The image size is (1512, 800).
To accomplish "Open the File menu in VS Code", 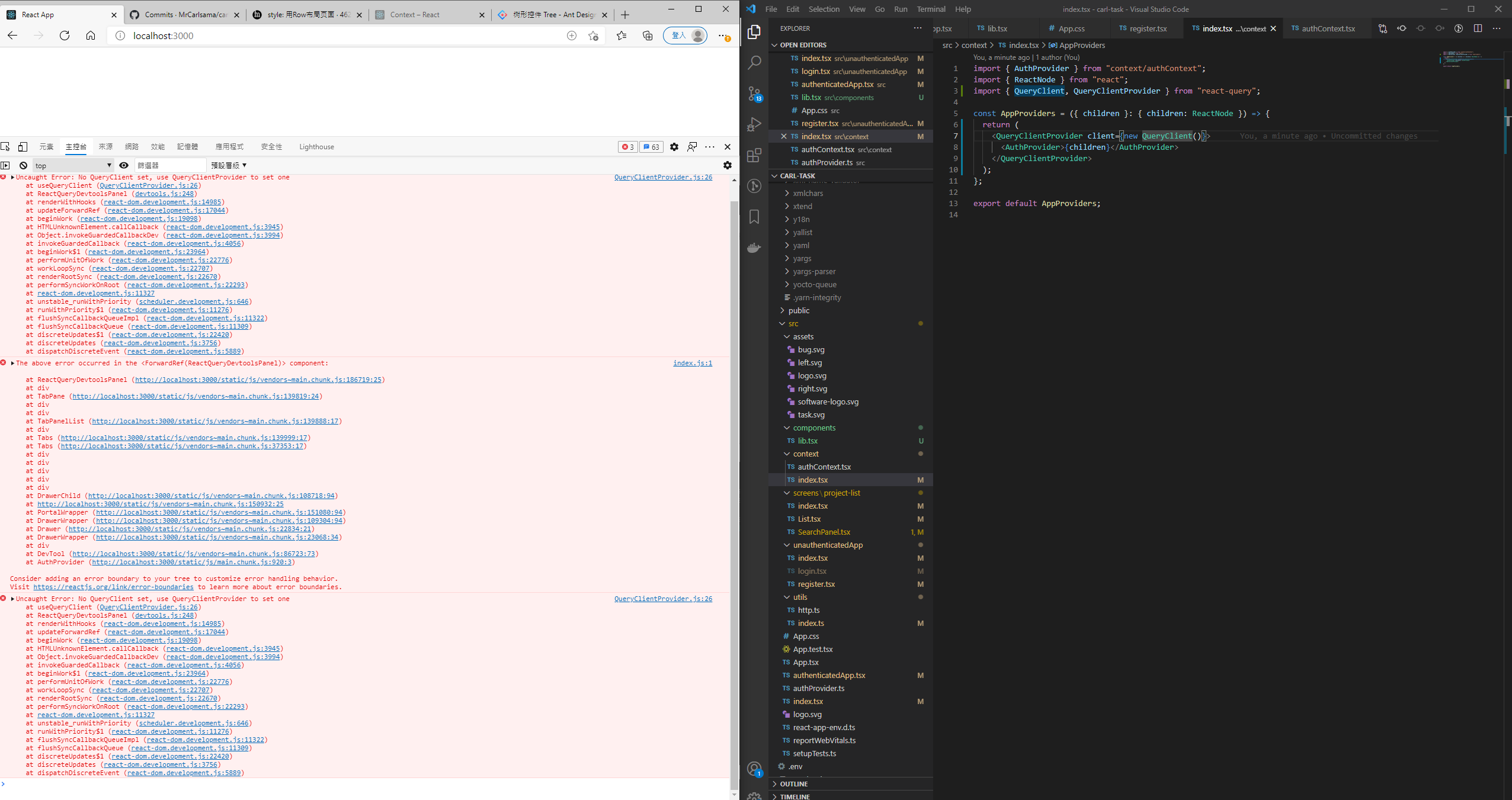I will coord(771,9).
